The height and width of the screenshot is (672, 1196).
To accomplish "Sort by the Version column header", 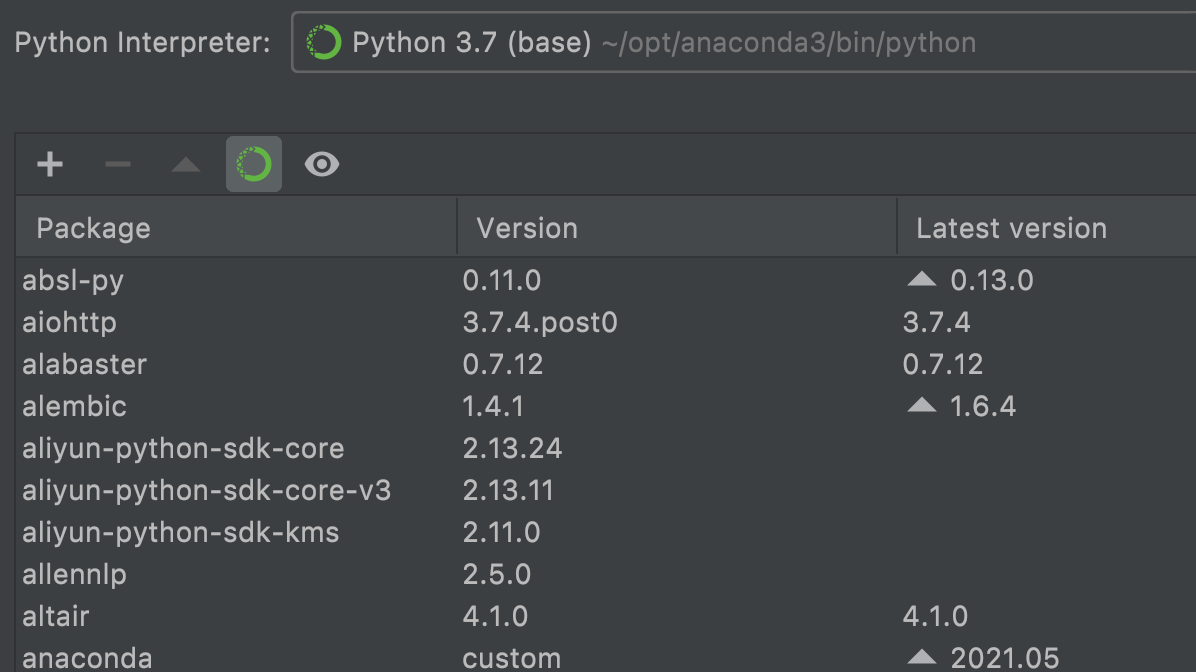I will click(527, 228).
